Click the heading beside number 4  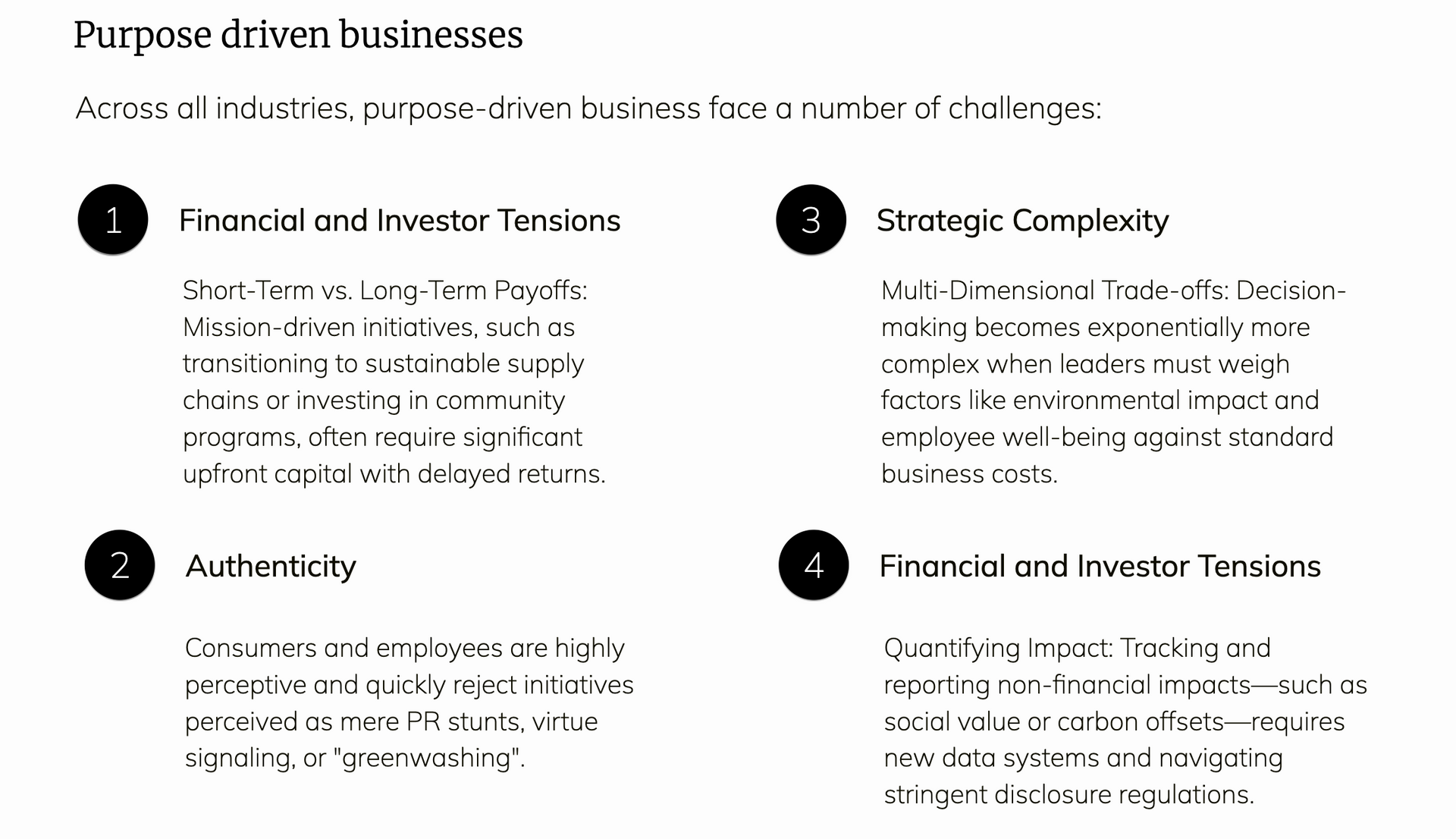(1100, 567)
